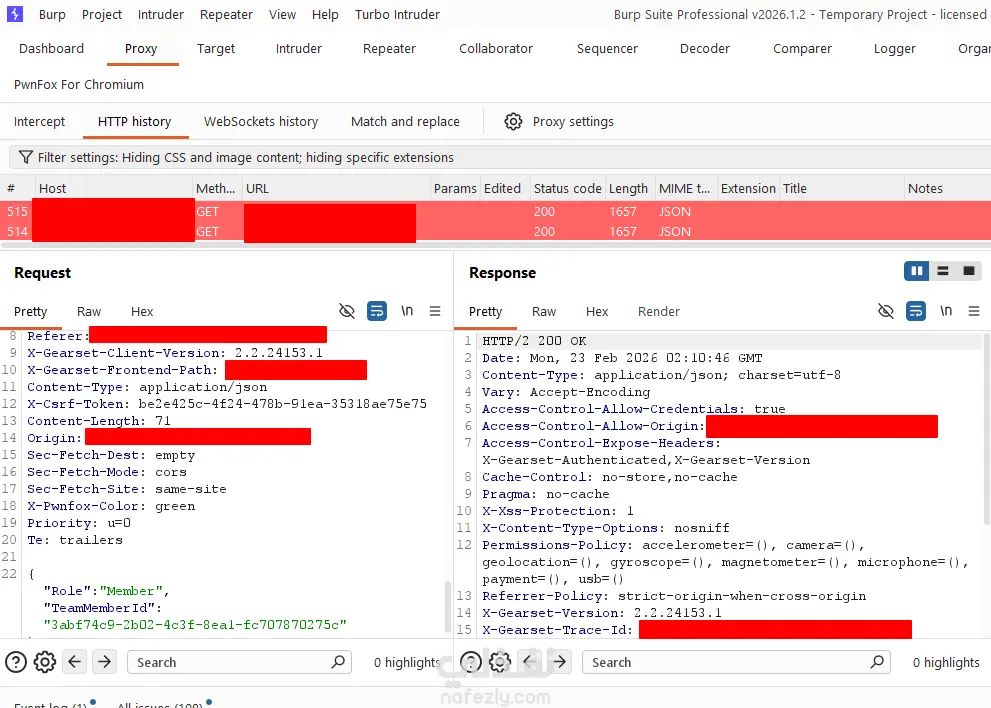Click the Response pane vertical scrollbar
This screenshot has height=708, width=991.
986,430
